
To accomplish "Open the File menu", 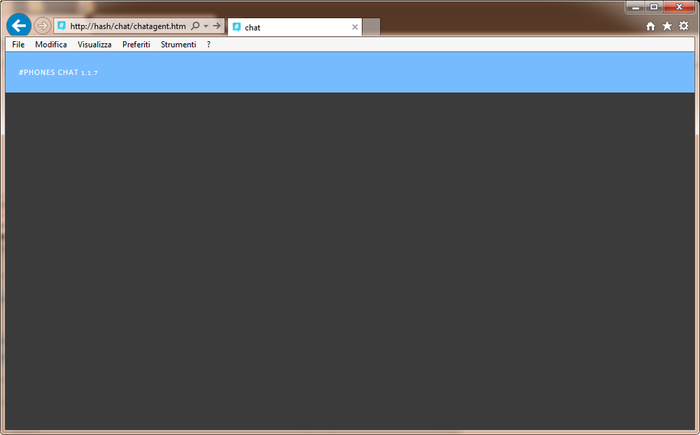I will [x=18, y=44].
